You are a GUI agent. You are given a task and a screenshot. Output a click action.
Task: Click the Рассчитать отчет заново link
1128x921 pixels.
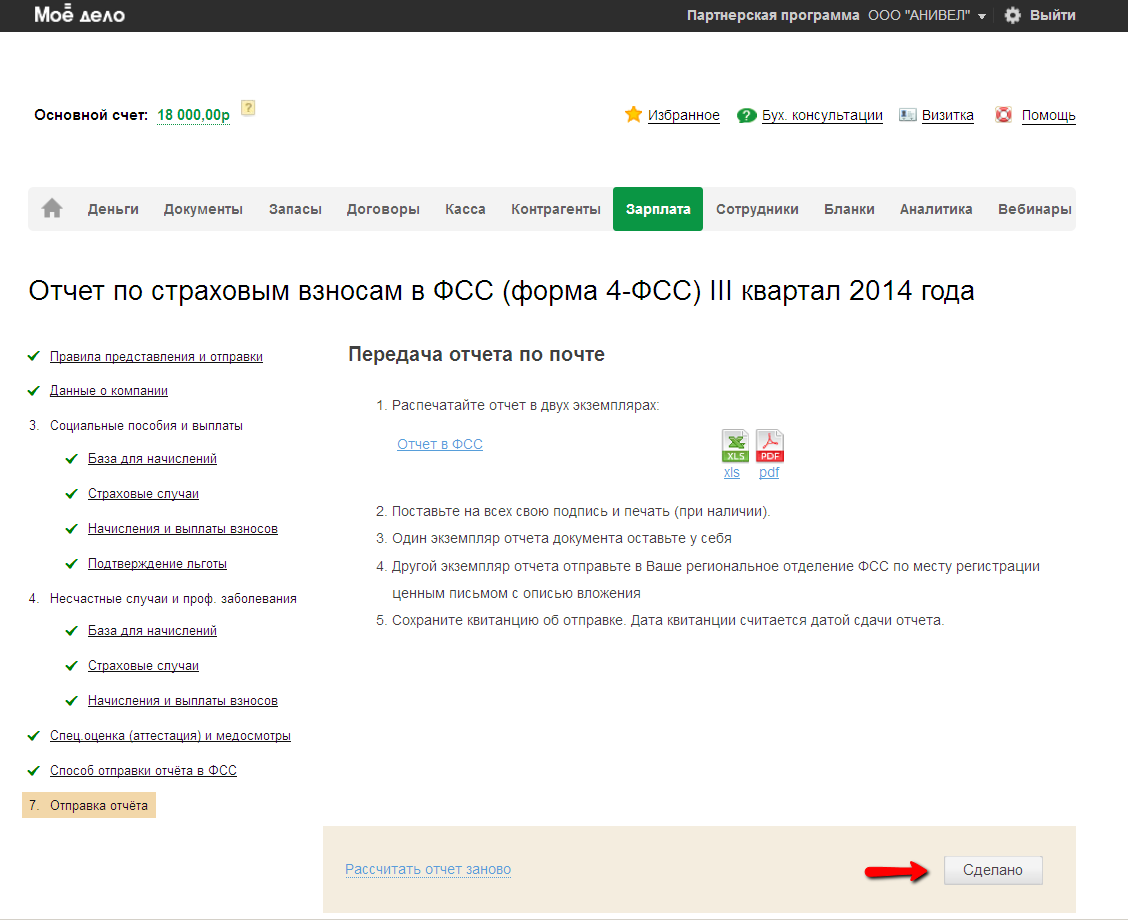tap(428, 870)
